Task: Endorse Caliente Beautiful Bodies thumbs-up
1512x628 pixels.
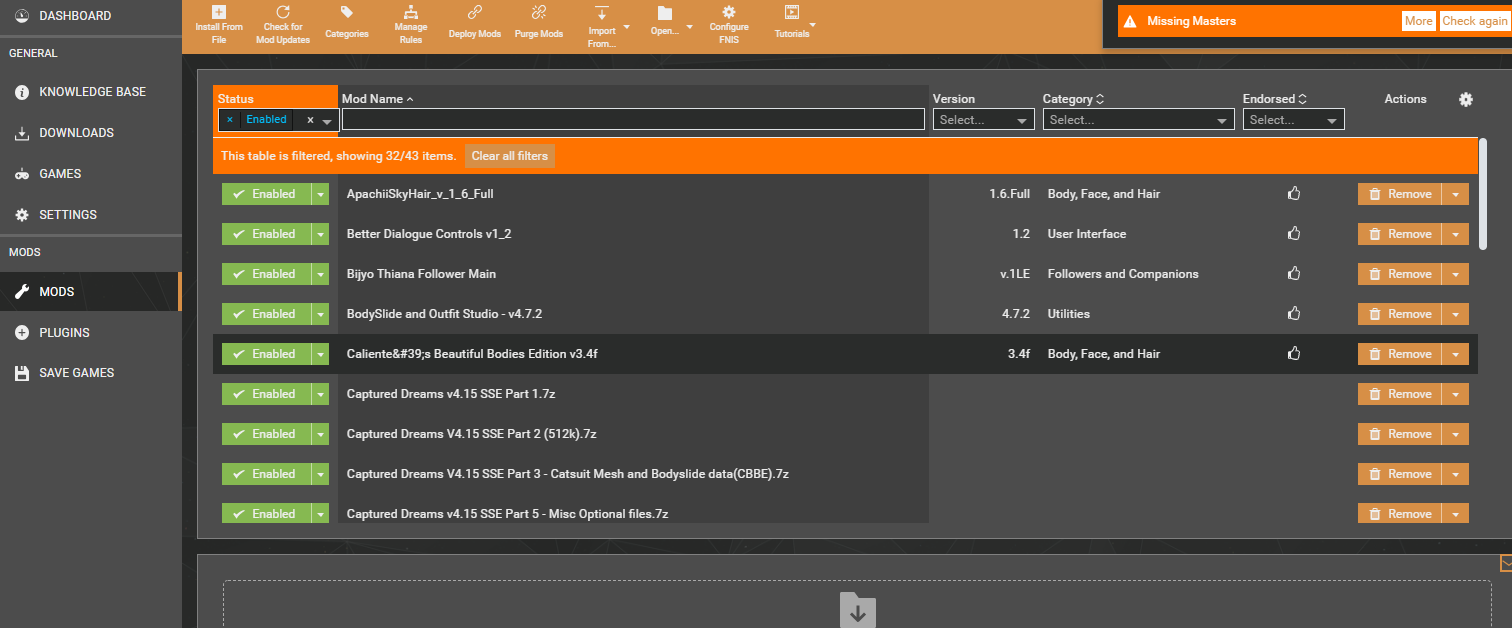Action: pyautogui.click(x=1294, y=354)
